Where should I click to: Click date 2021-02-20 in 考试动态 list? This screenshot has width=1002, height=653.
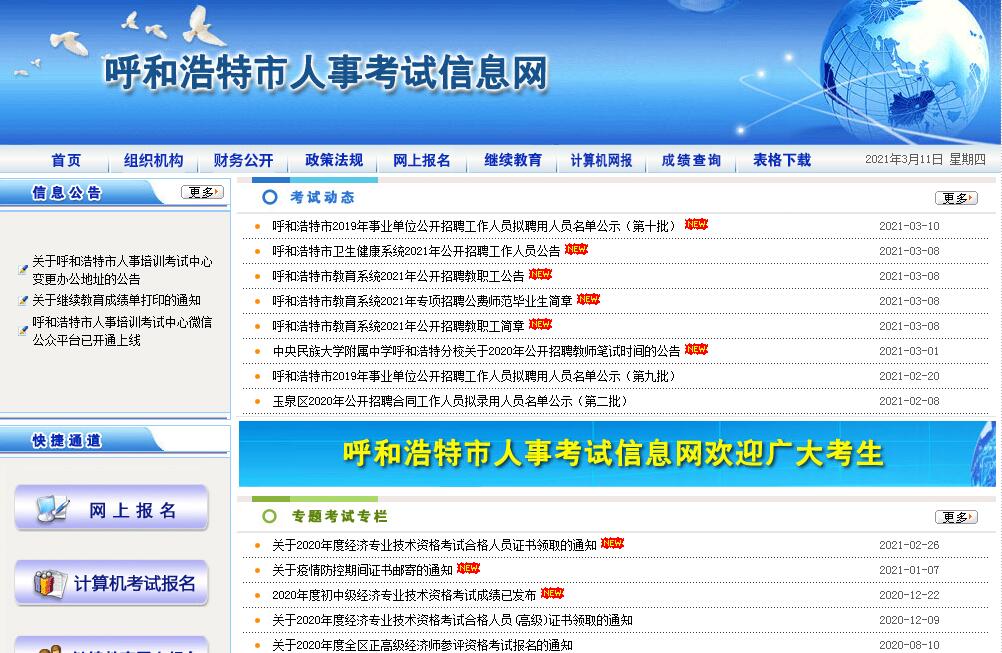click(909, 376)
